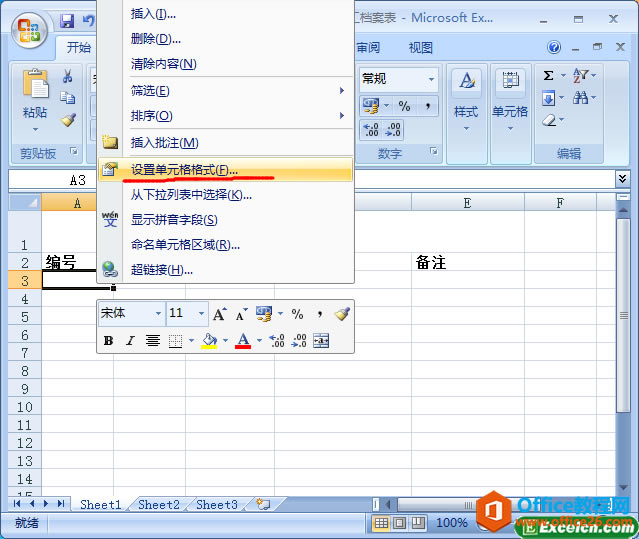
Task: Open Excel Help question mark icon
Action: click(554, 47)
